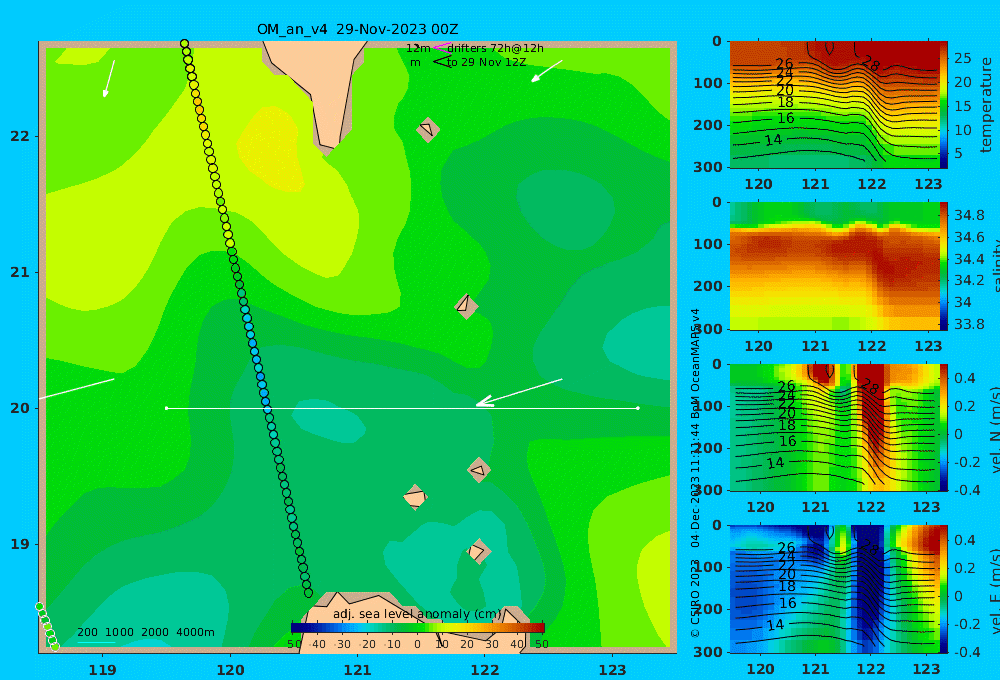Click the vel. N color bar
1000x680 pixels.
coord(944,427)
